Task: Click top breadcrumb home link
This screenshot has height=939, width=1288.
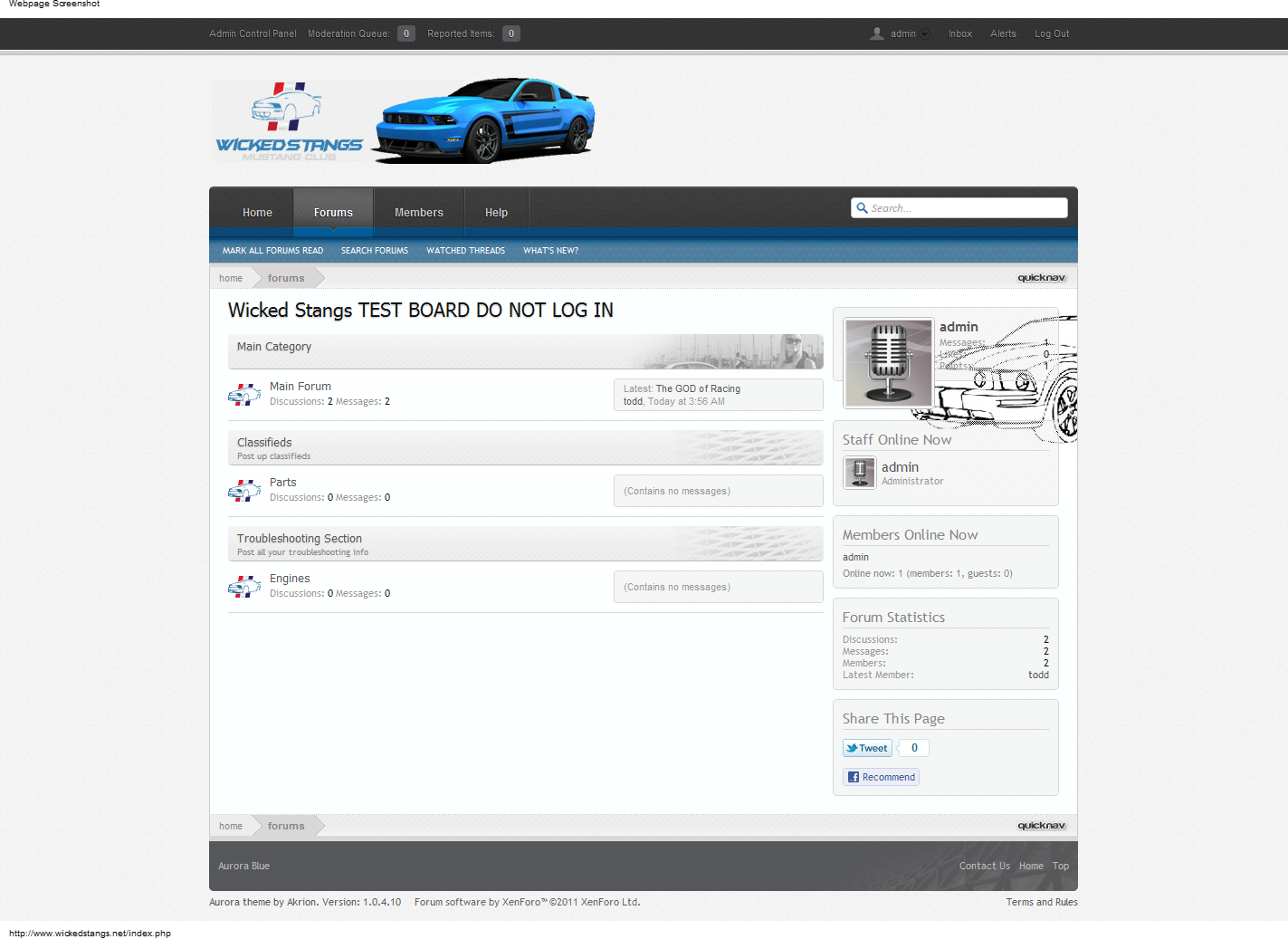Action: pyautogui.click(x=231, y=278)
